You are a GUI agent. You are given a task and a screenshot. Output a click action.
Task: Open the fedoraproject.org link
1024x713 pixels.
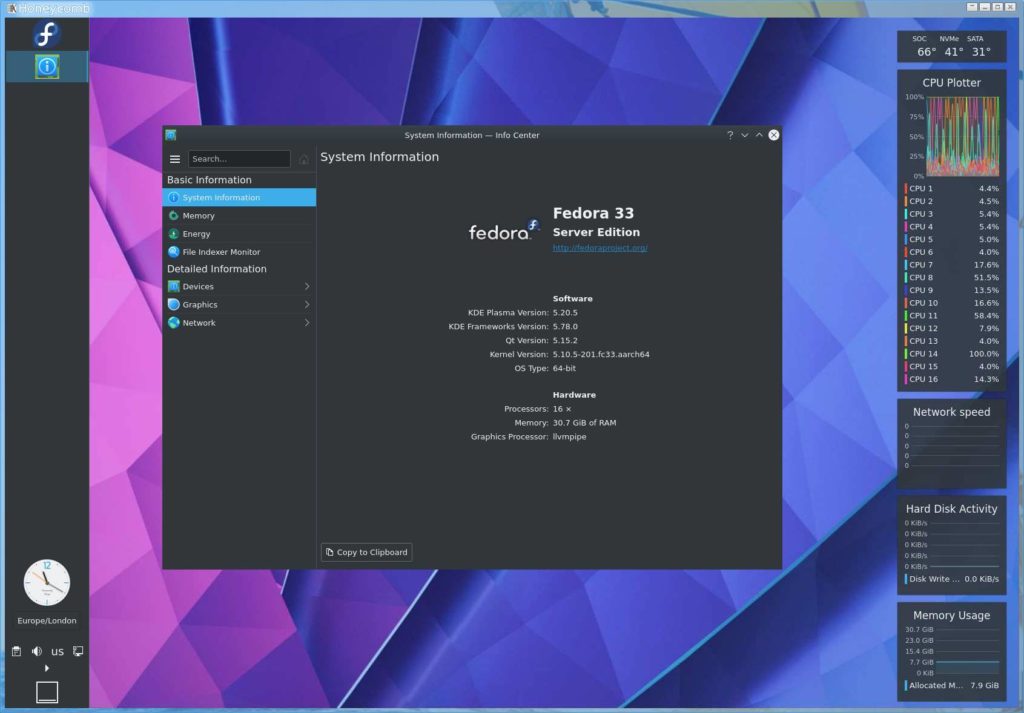(x=601, y=247)
